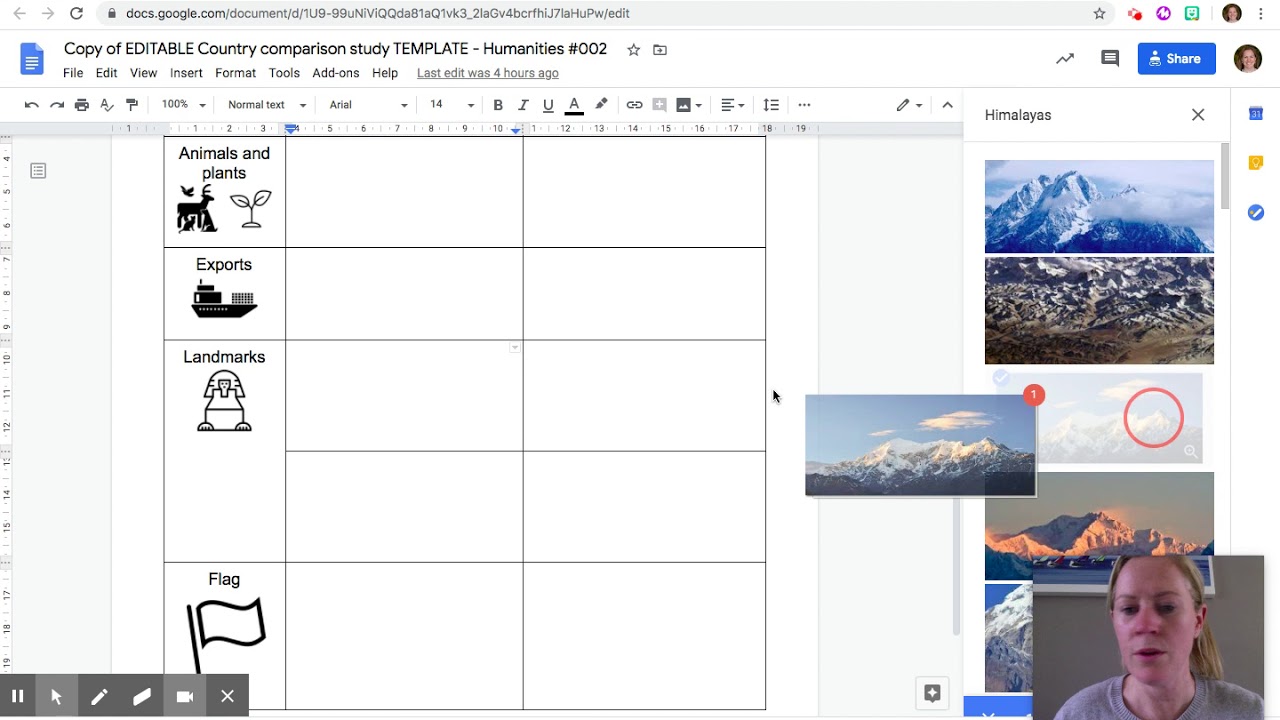Open Google Keep from the side panel

click(x=1256, y=162)
